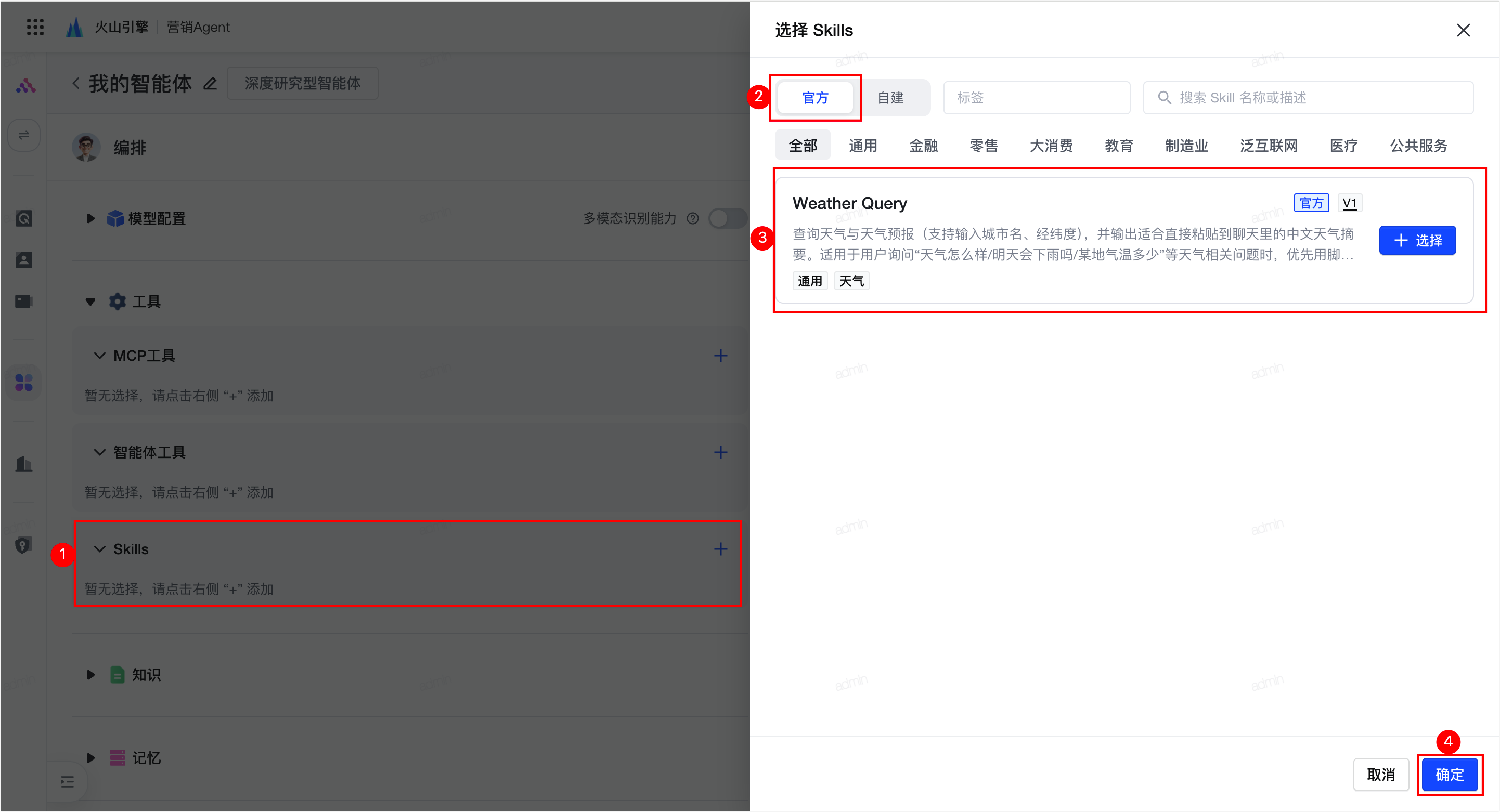
Task: Click the plus icon in MCP工具 row
Action: tap(720, 356)
